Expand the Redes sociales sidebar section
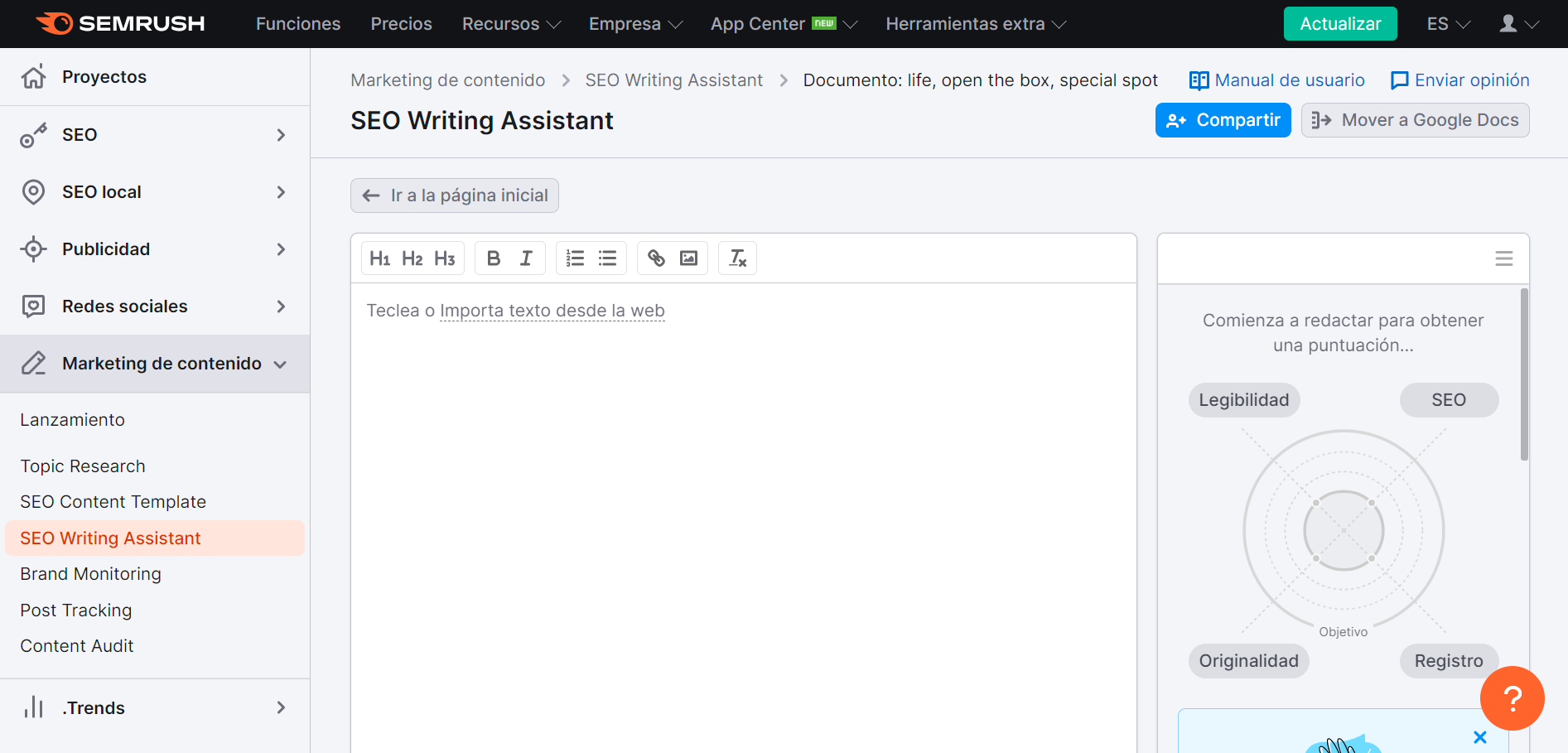Viewport: 1568px width, 753px height. click(x=155, y=307)
